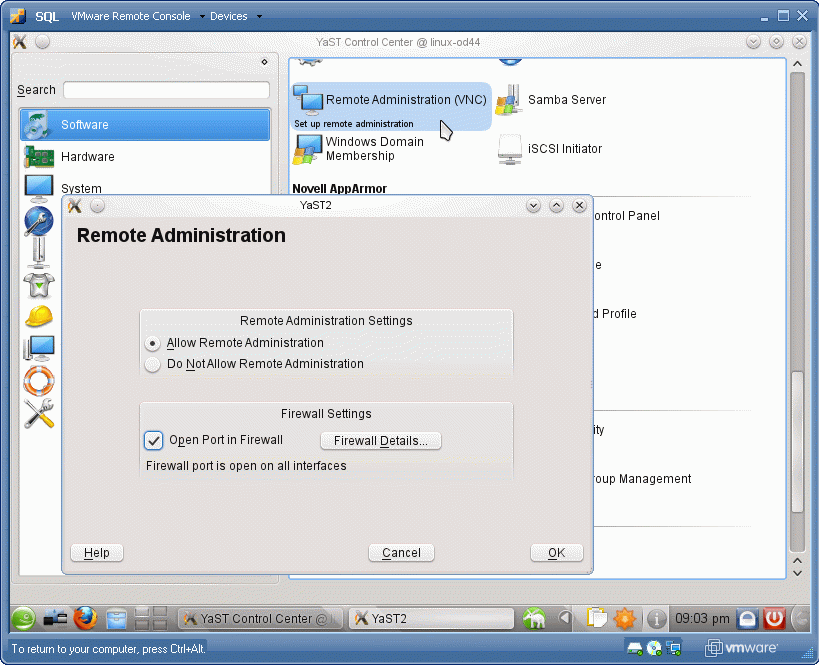The width and height of the screenshot is (819, 665).
Task: Open Samba Server module
Action: [551, 100]
